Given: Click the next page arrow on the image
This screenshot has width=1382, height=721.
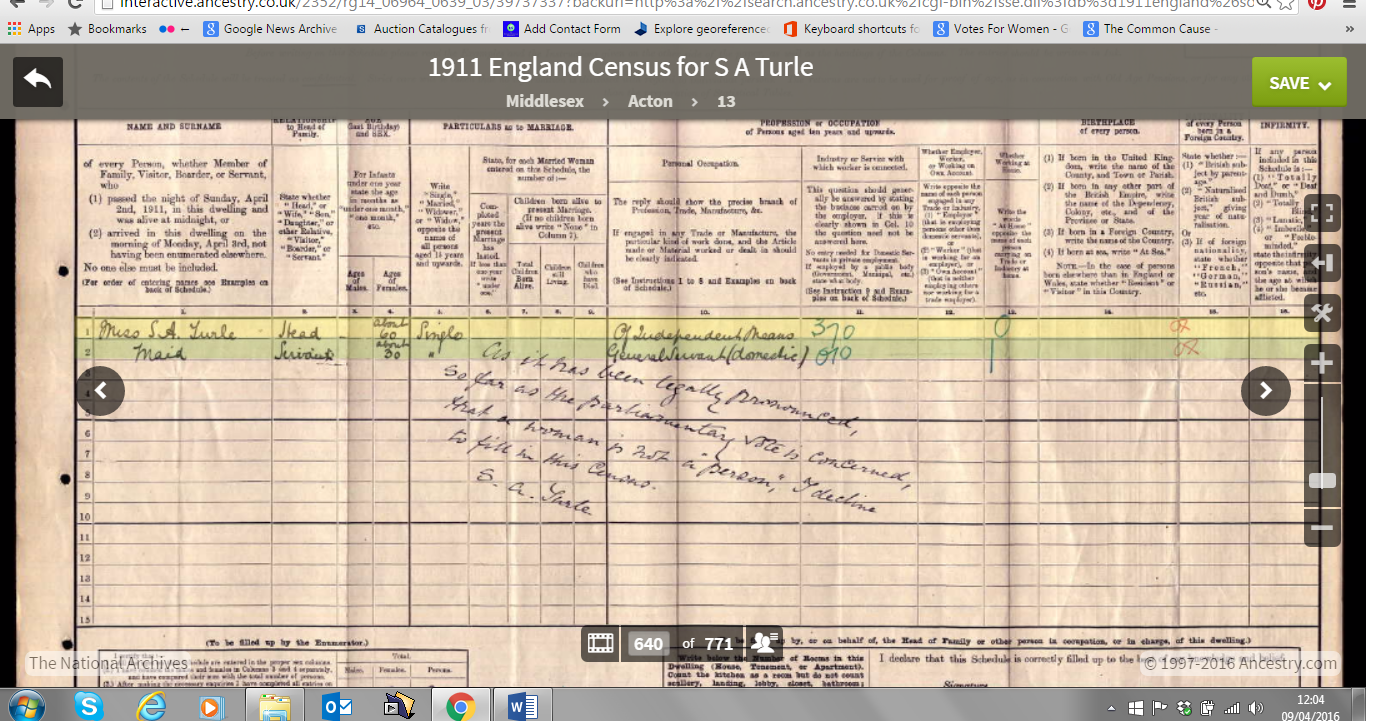Looking at the screenshot, I should point(1266,391).
